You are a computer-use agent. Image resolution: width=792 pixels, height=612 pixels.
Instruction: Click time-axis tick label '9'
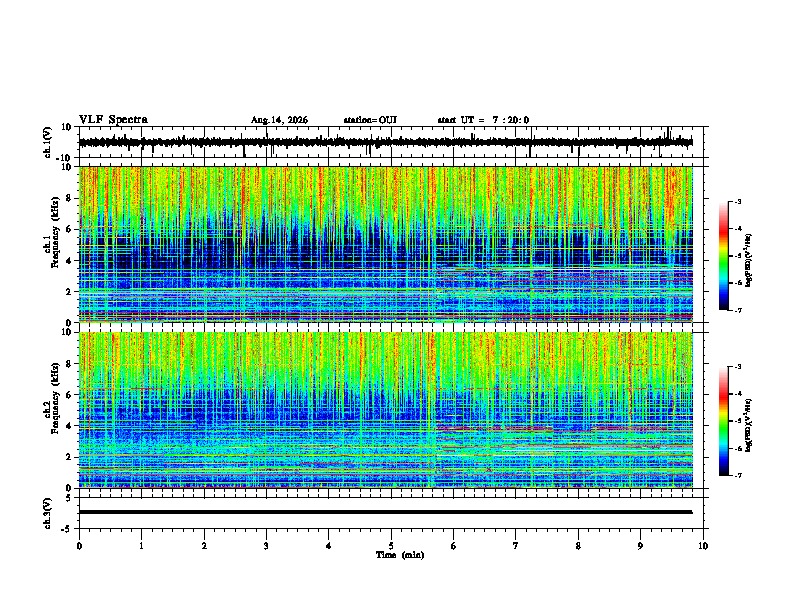coord(640,546)
